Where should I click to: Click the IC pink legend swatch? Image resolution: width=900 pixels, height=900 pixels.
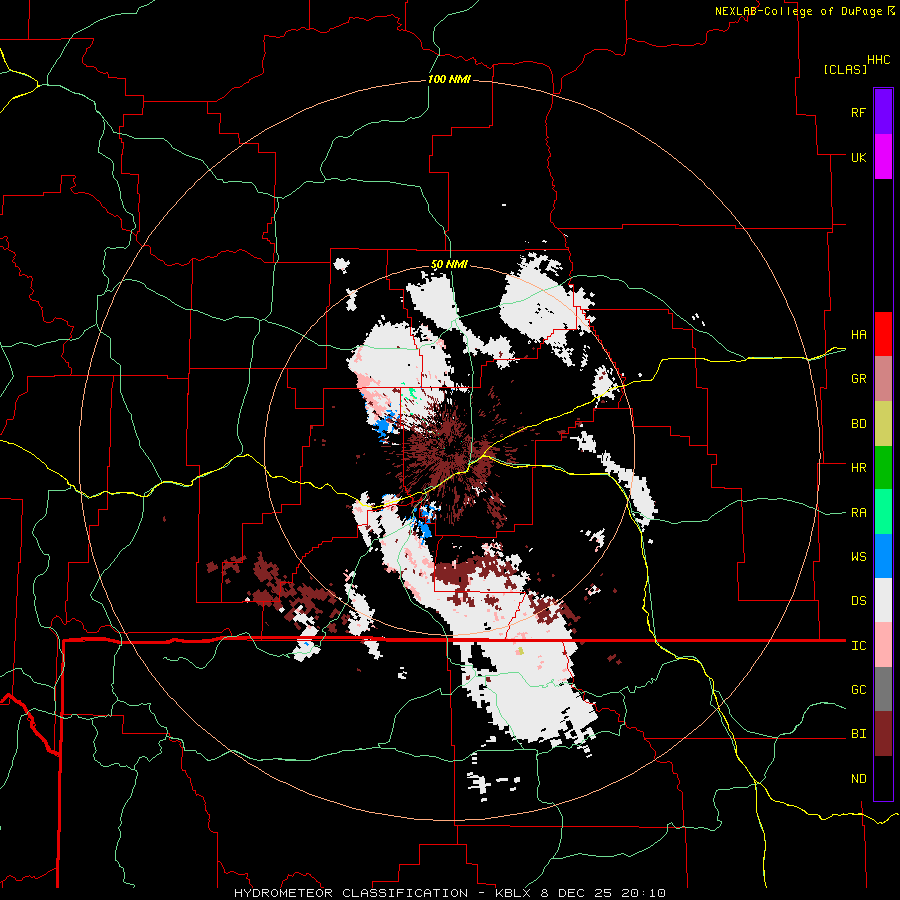click(883, 645)
